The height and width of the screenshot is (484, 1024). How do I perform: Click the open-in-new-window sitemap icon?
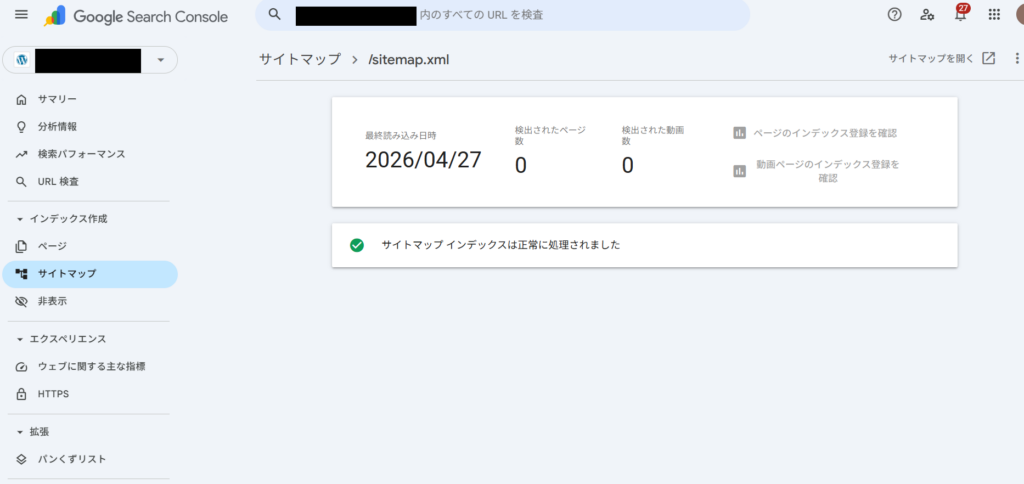[x=988, y=58]
